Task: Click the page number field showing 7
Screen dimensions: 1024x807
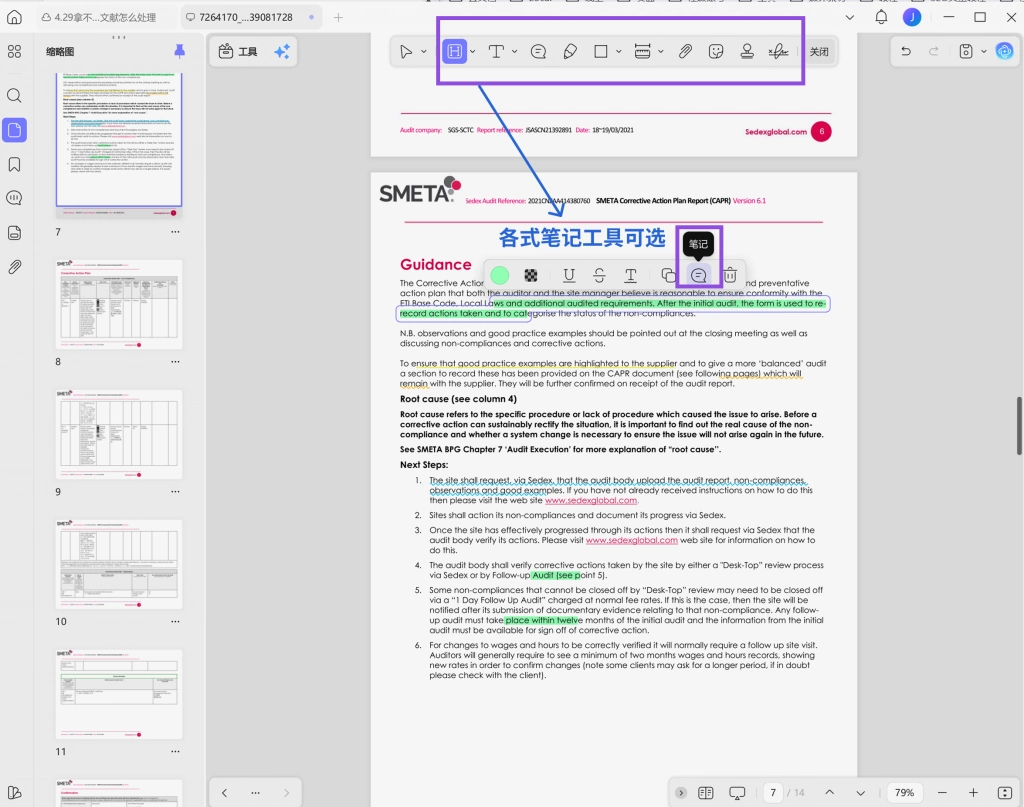Action: pos(773,793)
